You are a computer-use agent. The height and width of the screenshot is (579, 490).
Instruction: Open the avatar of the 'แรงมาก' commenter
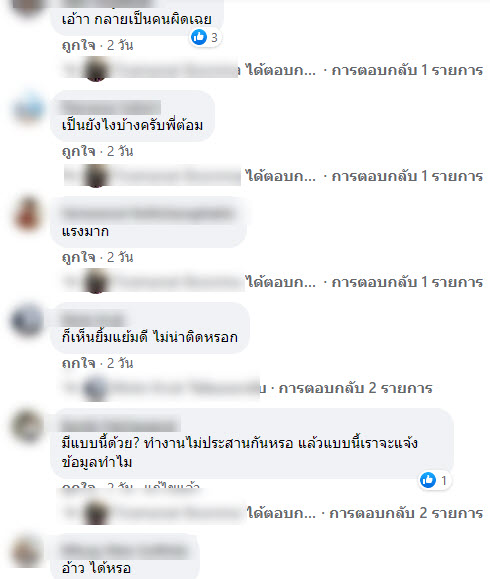point(28,214)
